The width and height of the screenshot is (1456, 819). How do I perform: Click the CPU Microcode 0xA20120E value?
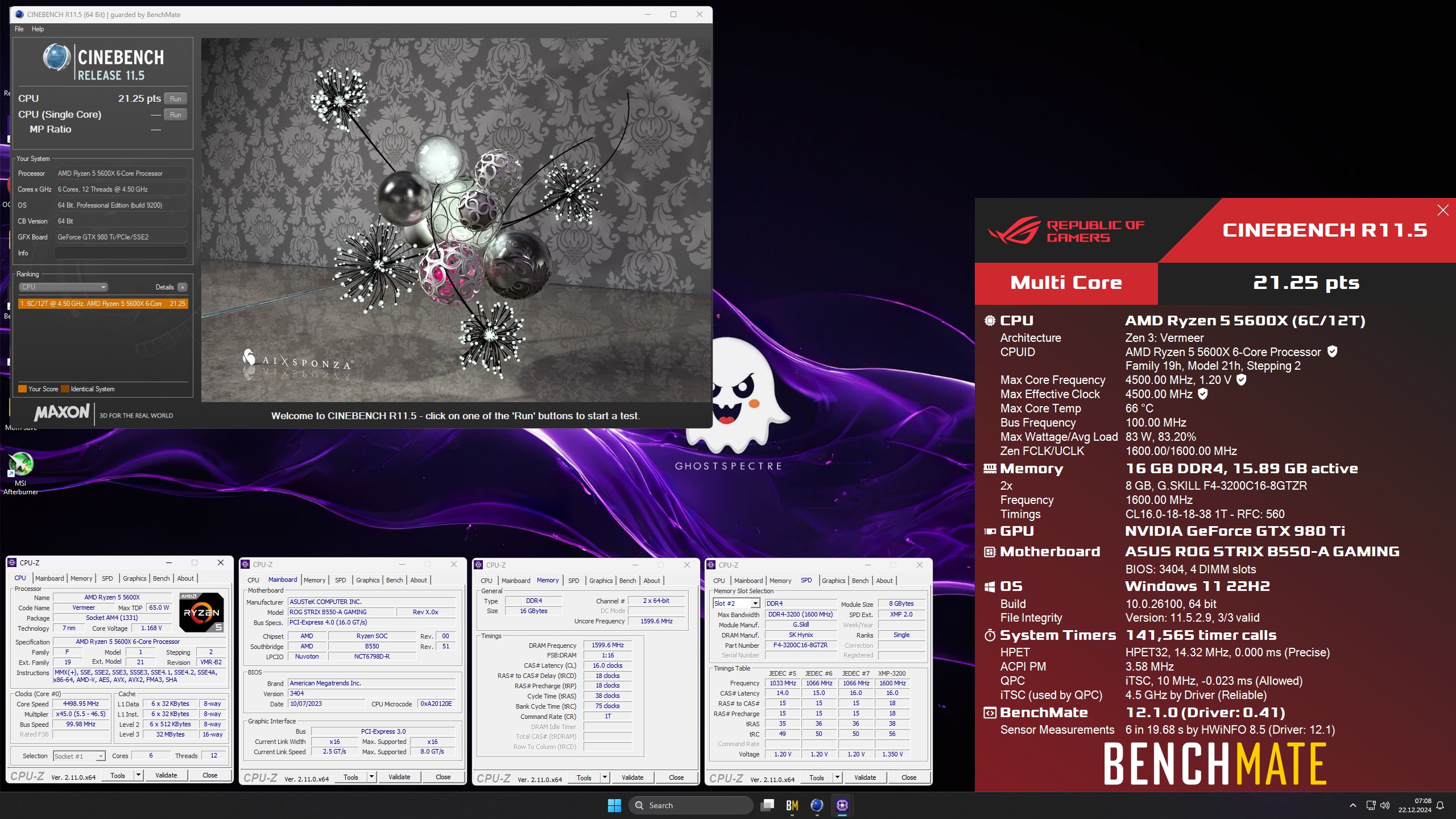click(x=436, y=704)
